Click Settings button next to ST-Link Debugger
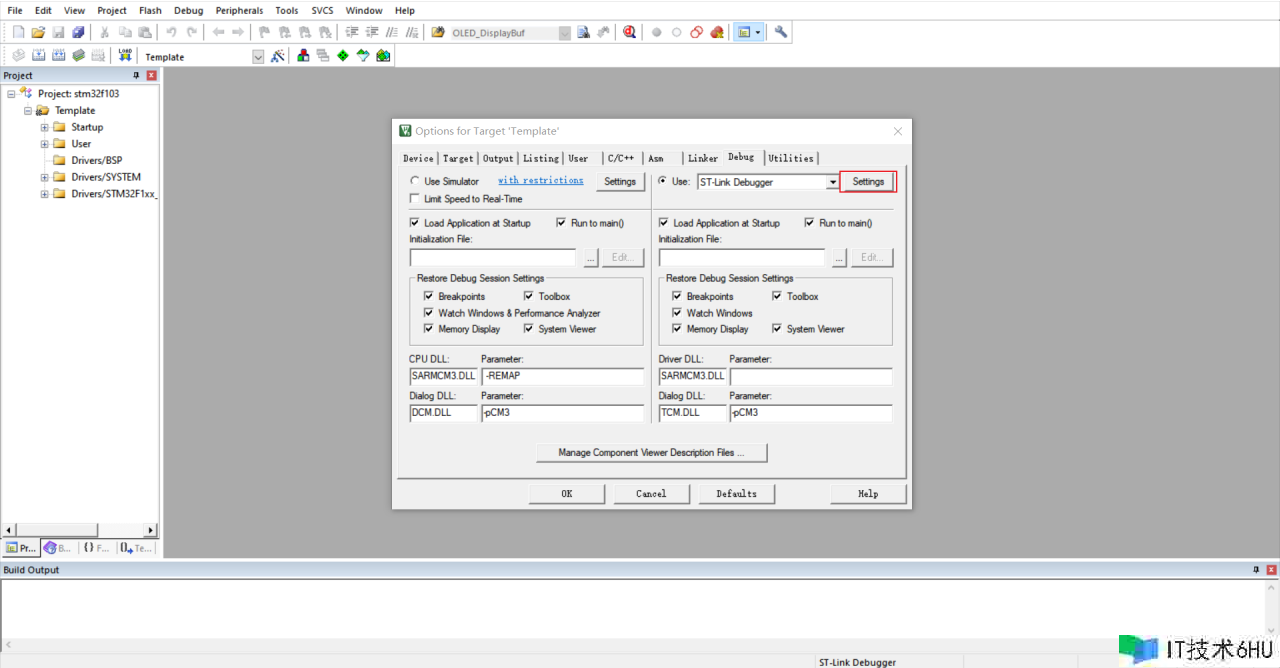1280x668 pixels. click(868, 182)
